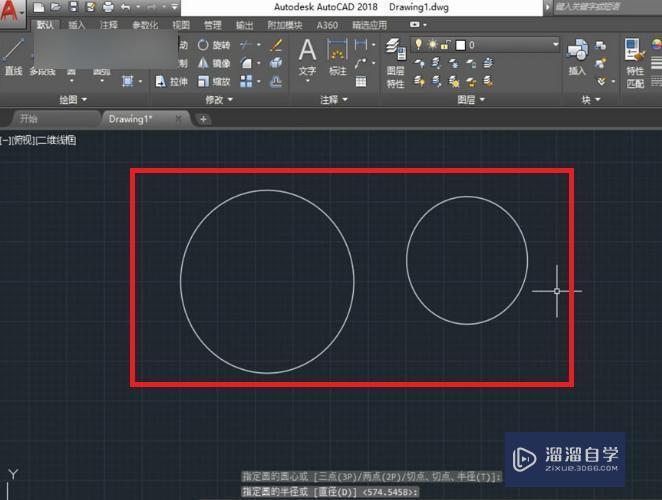This screenshot has height=500, width=662.
Task: Expand the Modify (修改) panel
Action: (x=219, y=100)
